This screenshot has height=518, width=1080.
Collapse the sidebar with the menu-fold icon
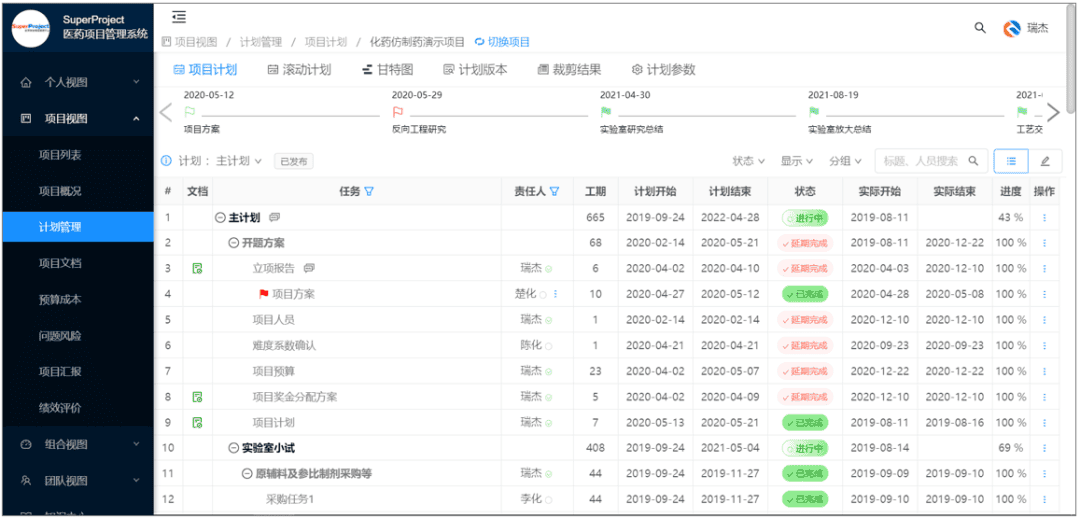pyautogui.click(x=179, y=17)
